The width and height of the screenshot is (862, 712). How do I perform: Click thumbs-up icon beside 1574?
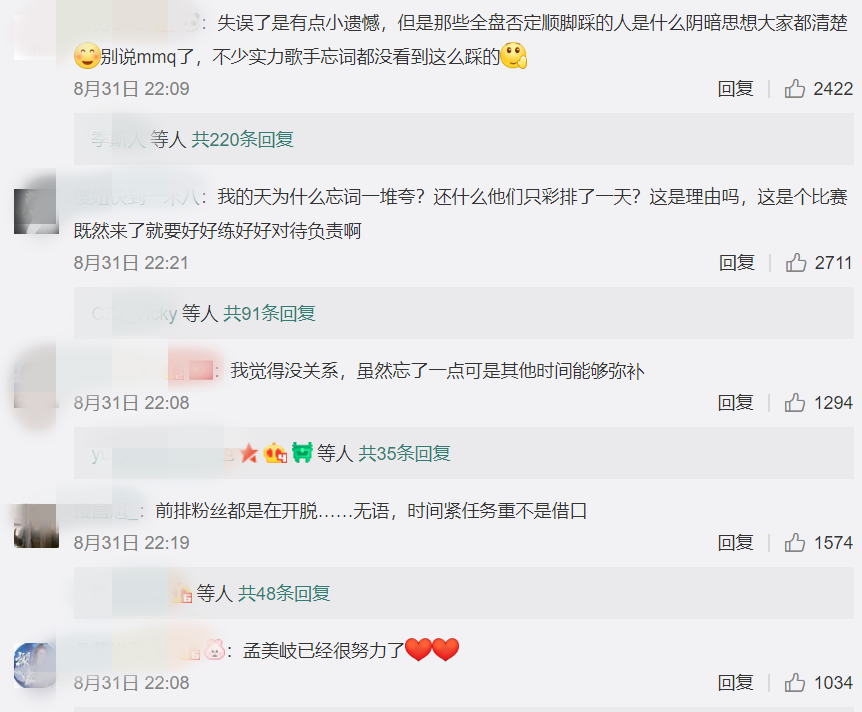pyautogui.click(x=794, y=543)
